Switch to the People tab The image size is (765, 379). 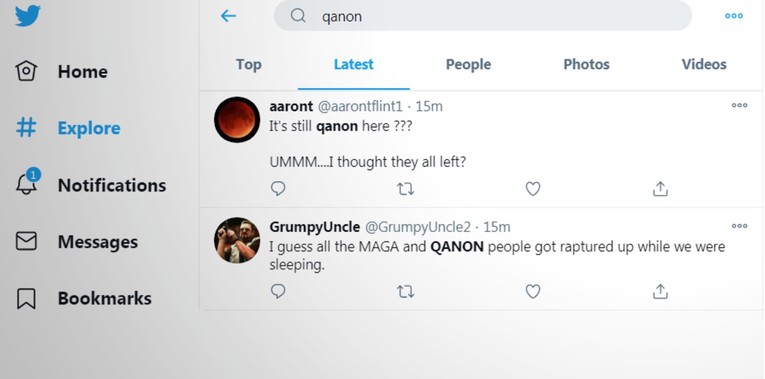(x=468, y=64)
